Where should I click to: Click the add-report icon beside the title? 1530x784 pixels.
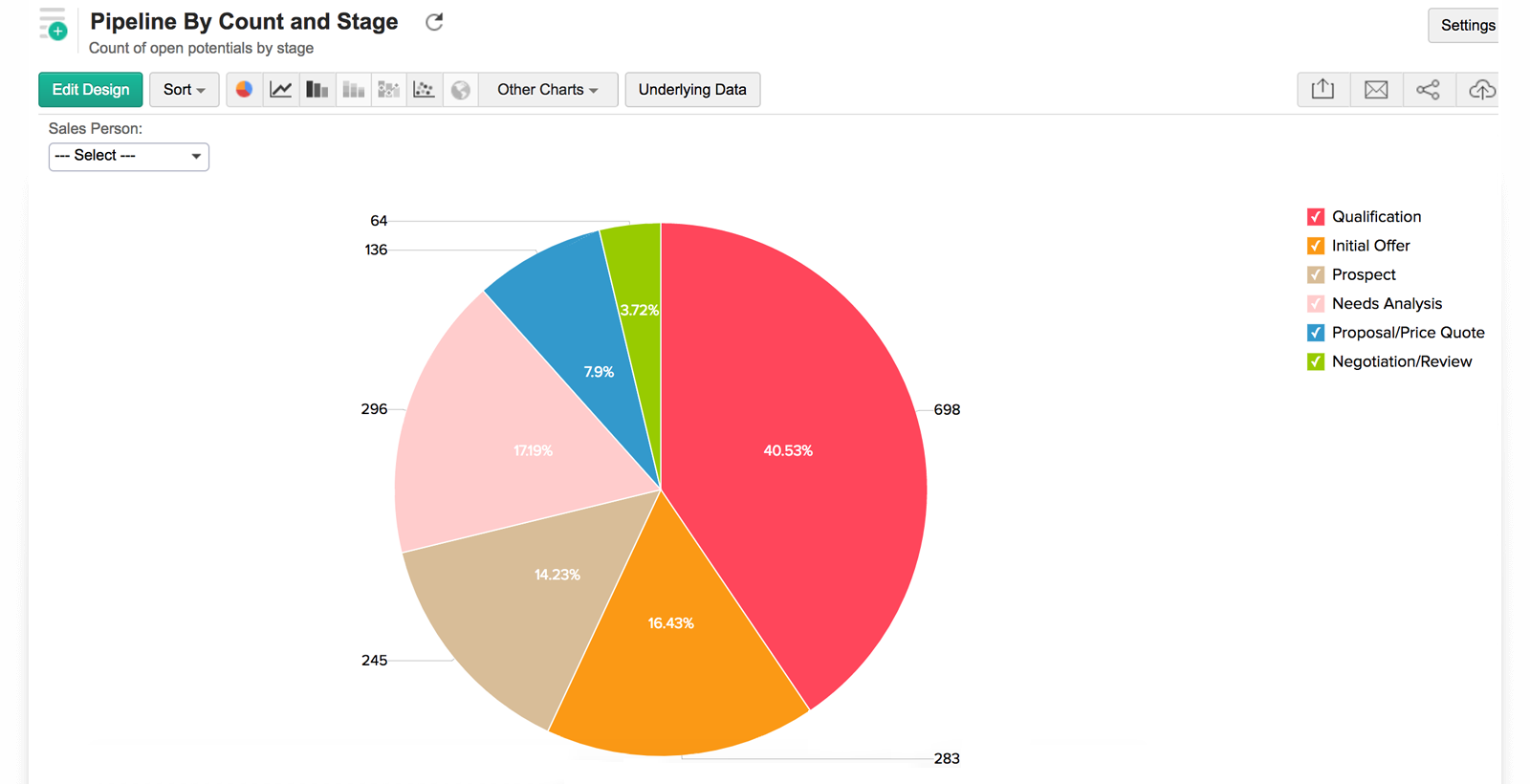(54, 24)
